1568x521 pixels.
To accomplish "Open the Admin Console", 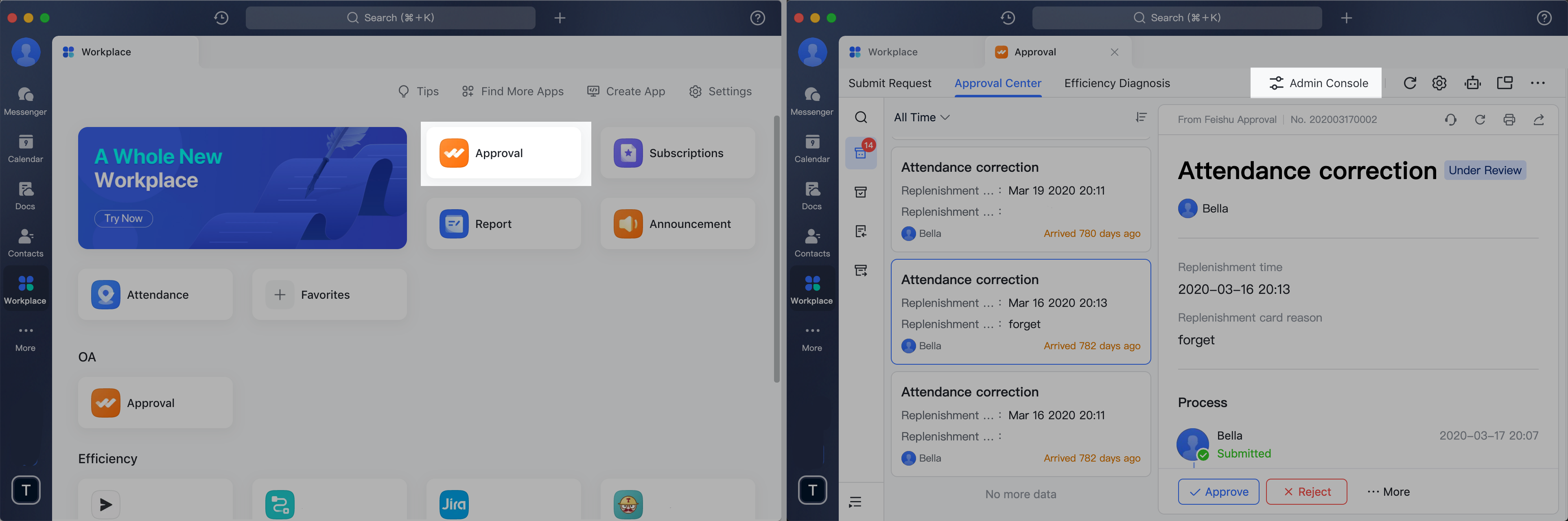I will (x=1316, y=83).
